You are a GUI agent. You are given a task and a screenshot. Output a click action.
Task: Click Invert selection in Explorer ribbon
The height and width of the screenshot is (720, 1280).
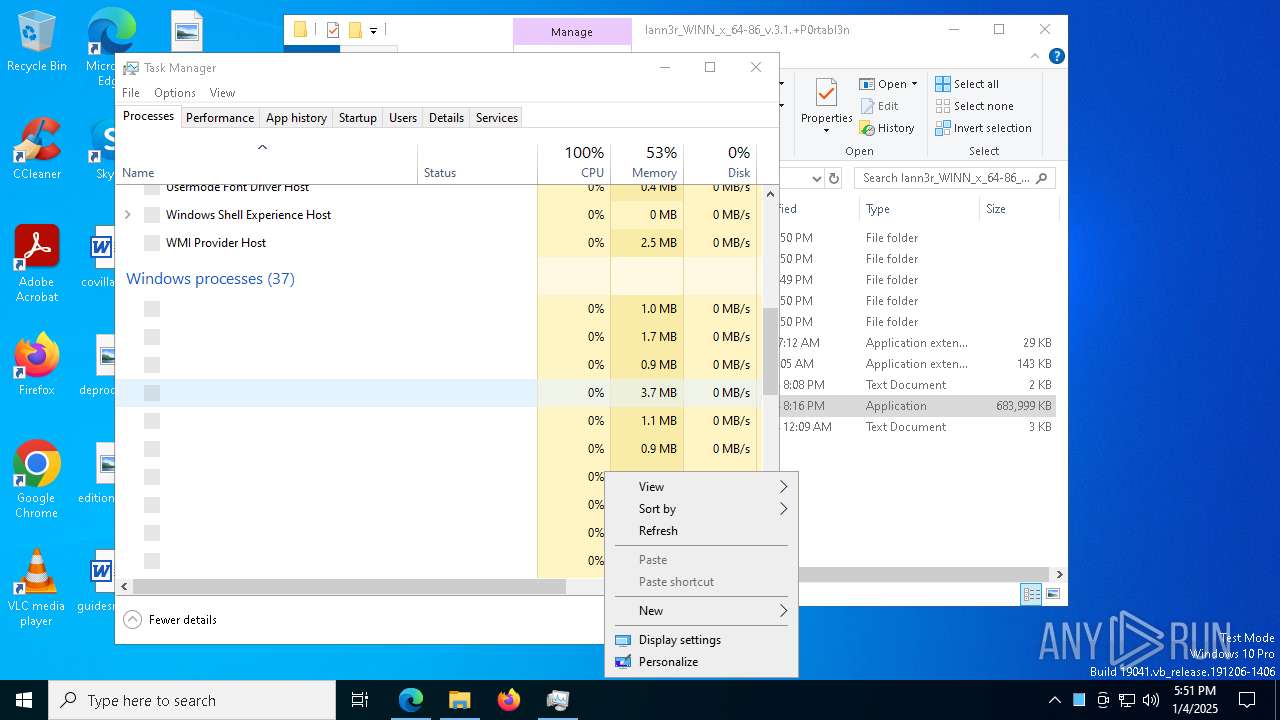(x=984, y=128)
